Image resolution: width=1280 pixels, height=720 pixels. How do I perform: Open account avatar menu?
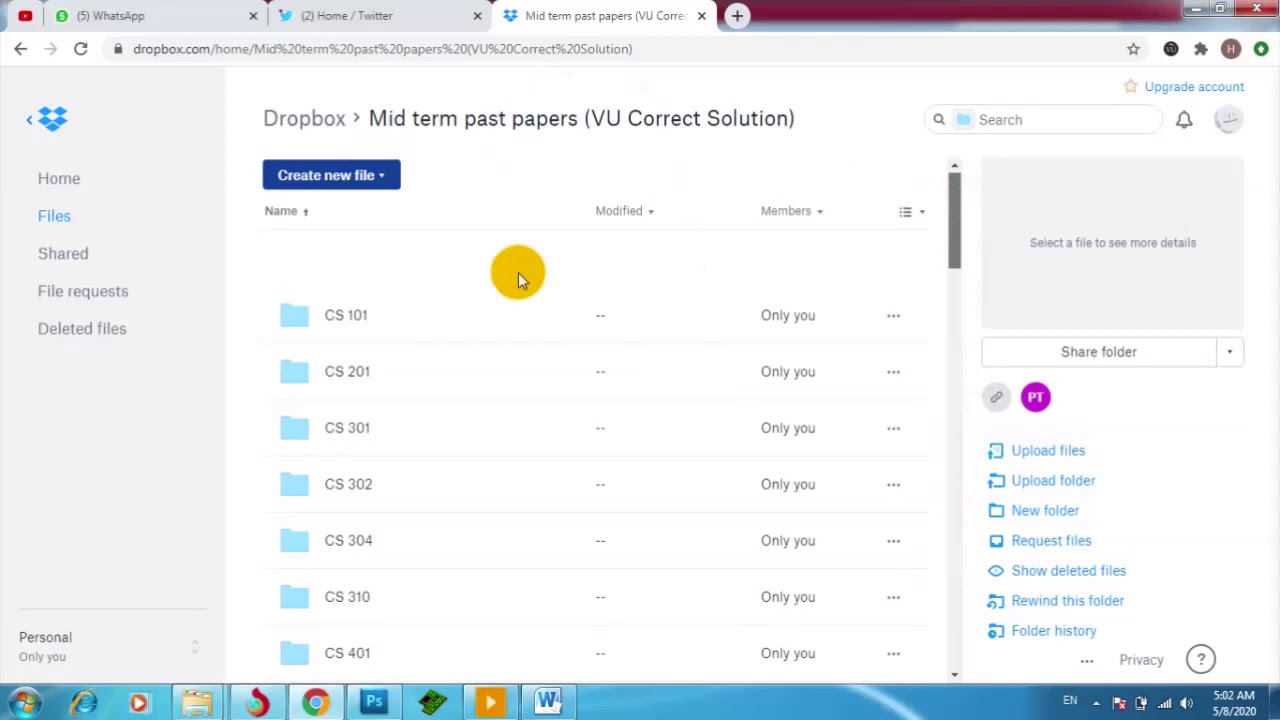point(1228,119)
